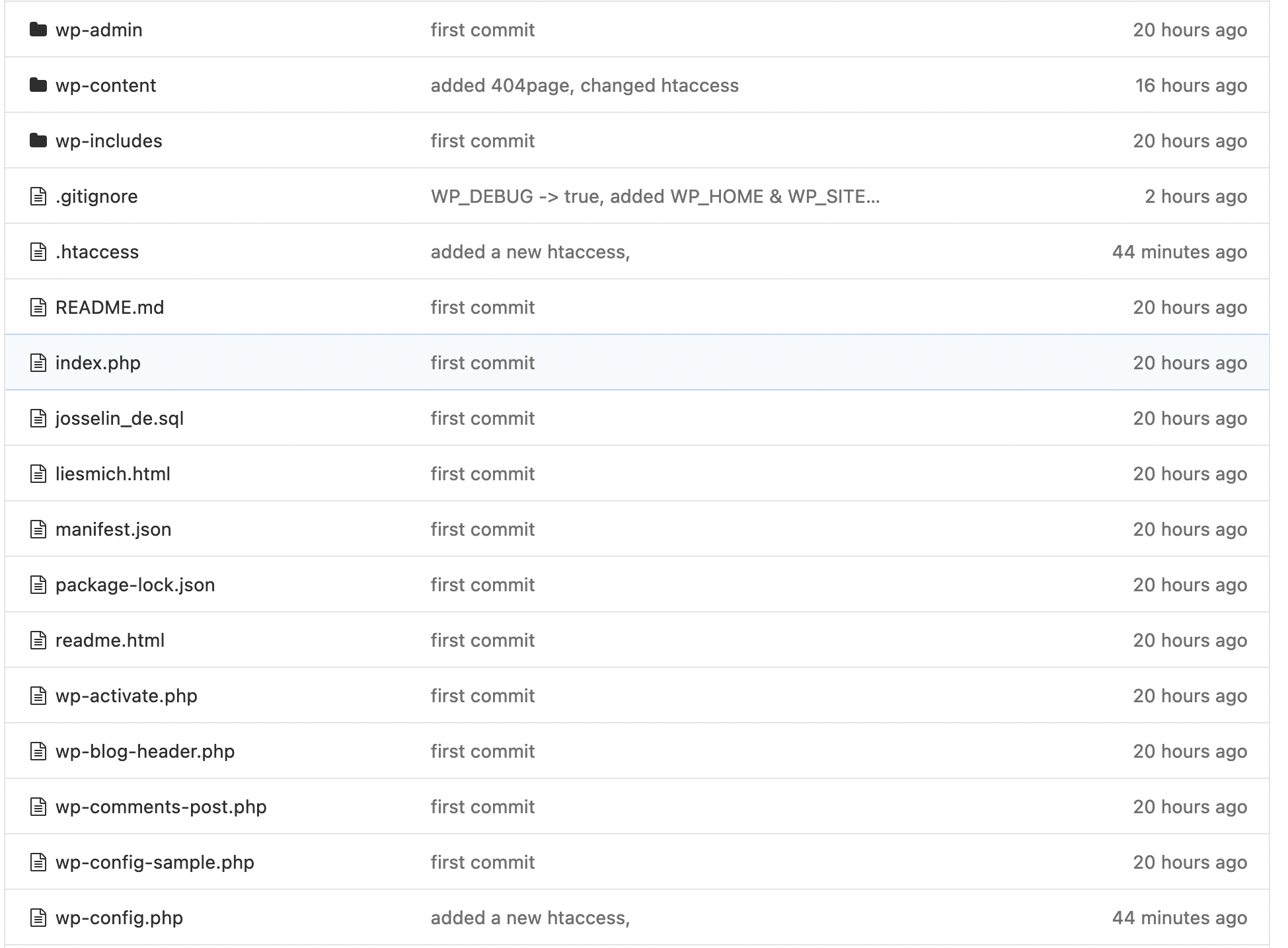Open wp-activate.php file
Viewport: 1288px width, 948px height.
pos(127,696)
